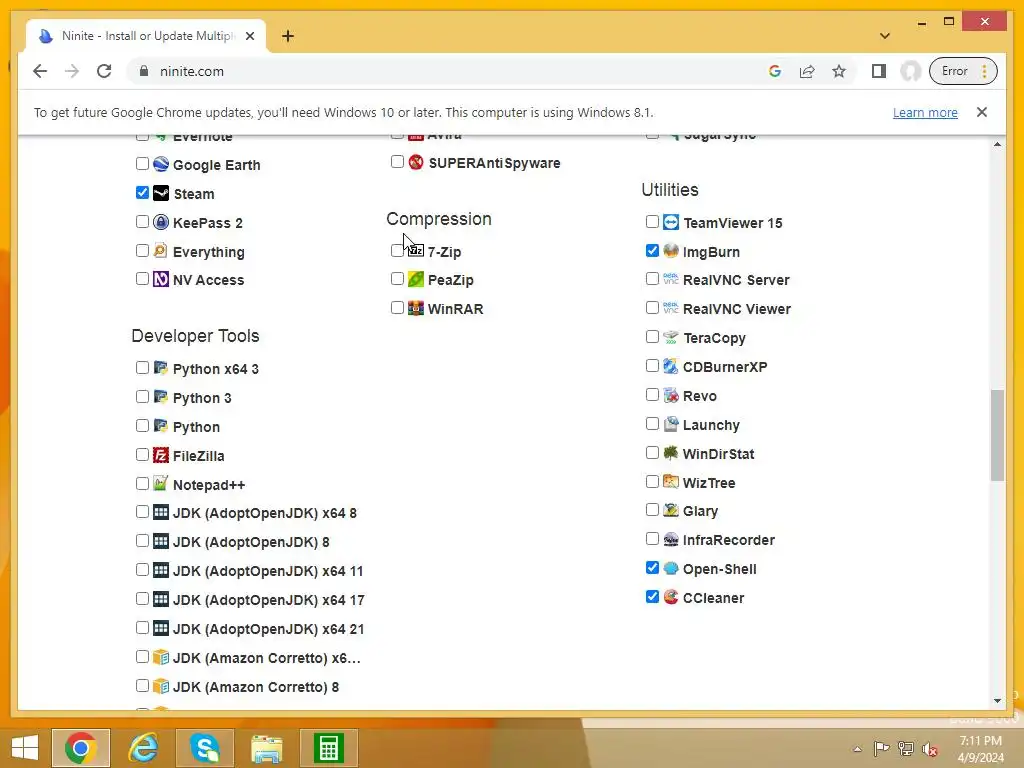Click the InfraRecorder label

click(729, 540)
